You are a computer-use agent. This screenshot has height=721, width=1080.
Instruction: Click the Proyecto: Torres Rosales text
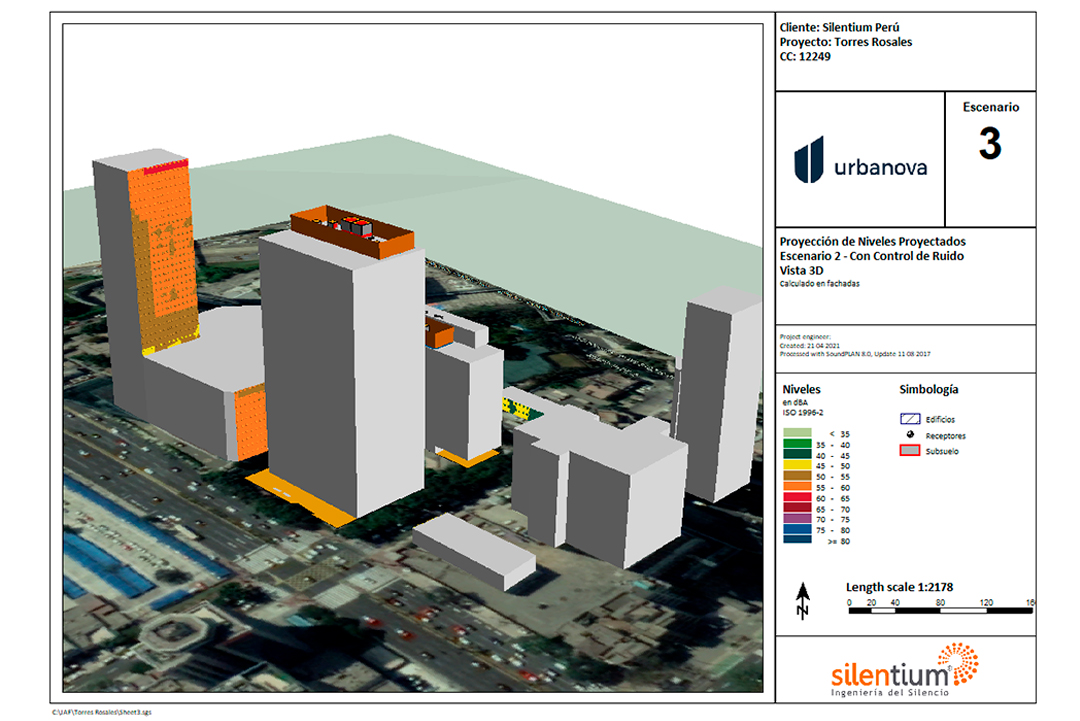click(x=845, y=42)
